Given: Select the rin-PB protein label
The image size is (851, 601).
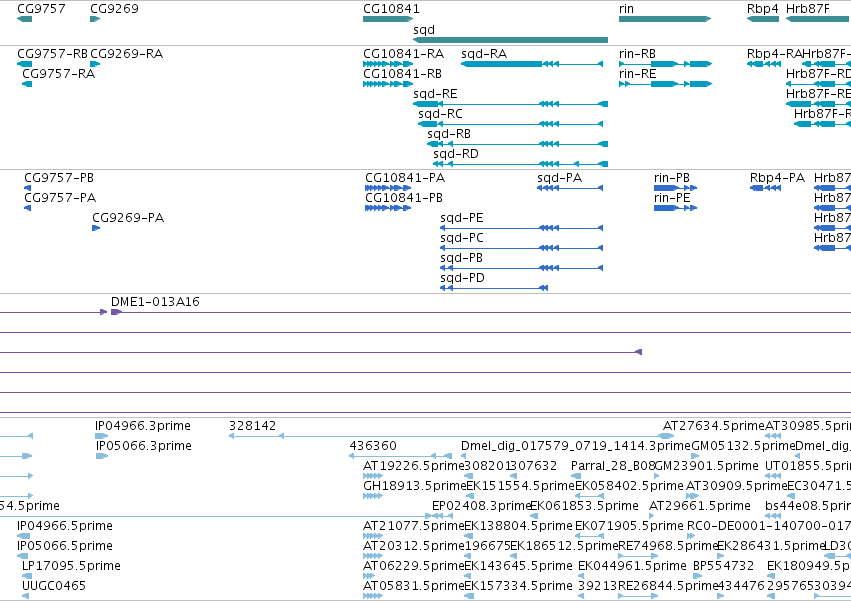Looking at the screenshot, I should (672, 178).
